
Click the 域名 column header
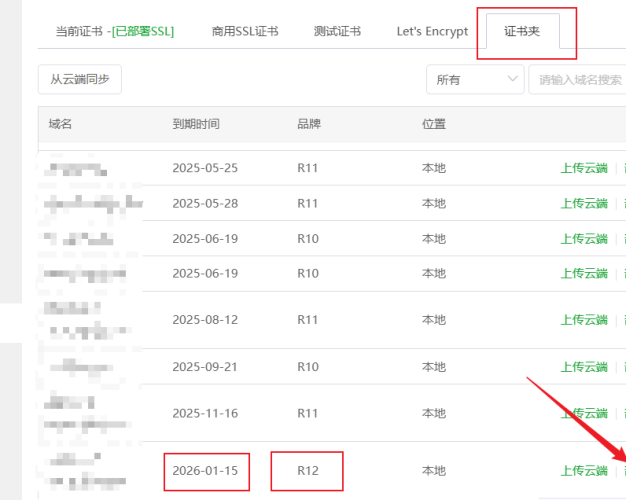coord(60,124)
